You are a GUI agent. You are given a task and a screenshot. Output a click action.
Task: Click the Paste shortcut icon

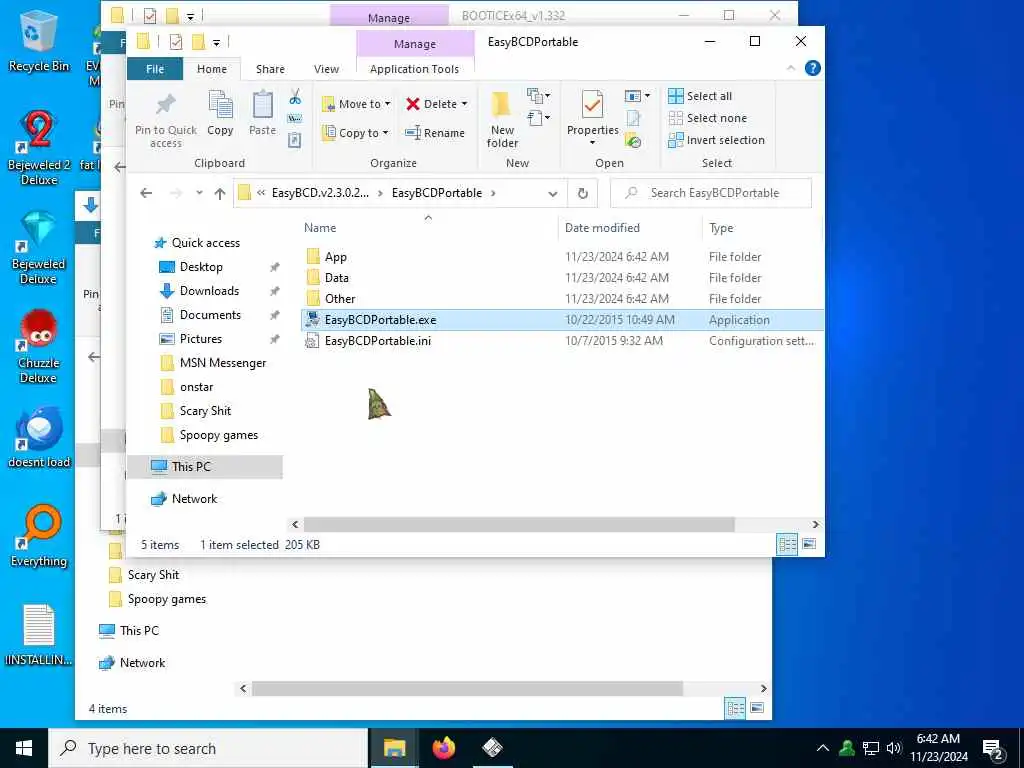coord(295,140)
